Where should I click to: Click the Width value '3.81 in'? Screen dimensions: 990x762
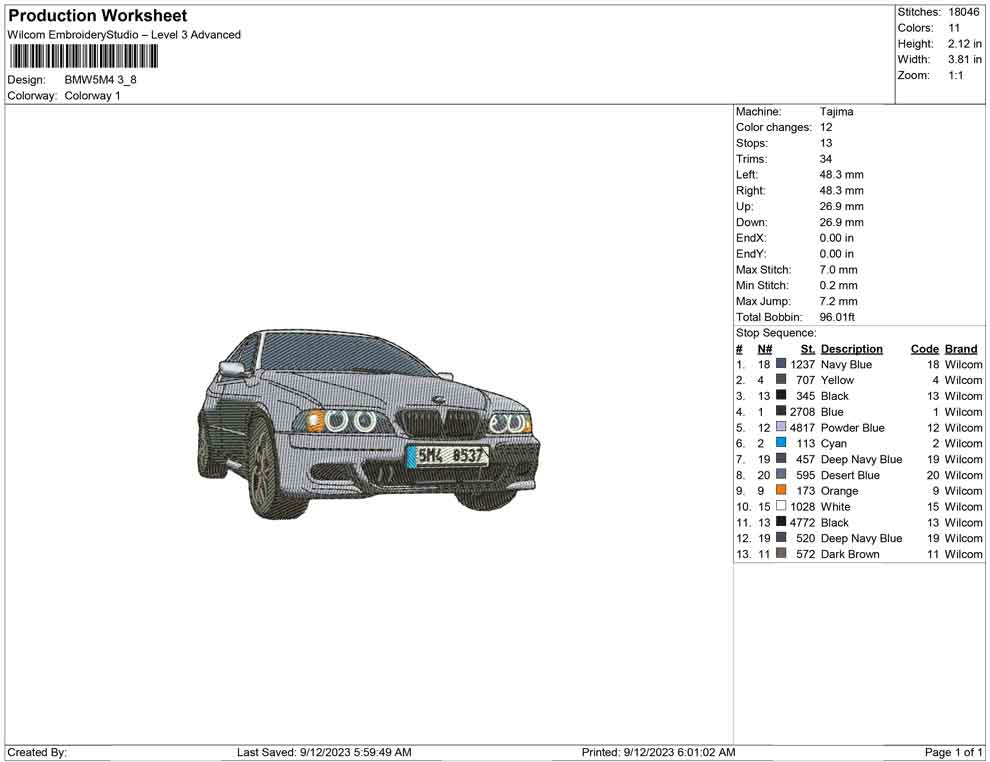[x=965, y=59]
